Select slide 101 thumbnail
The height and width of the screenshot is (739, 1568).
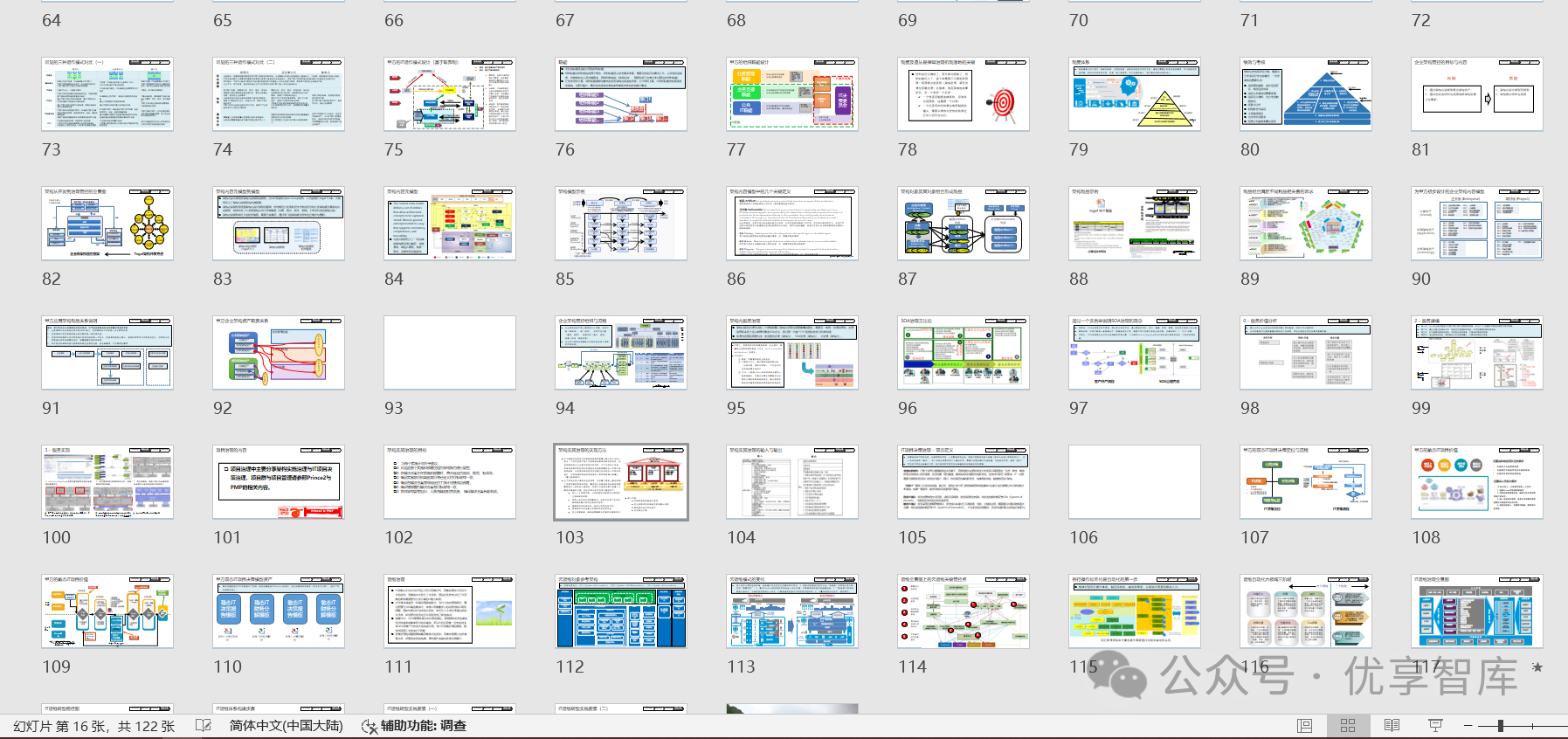tap(279, 482)
